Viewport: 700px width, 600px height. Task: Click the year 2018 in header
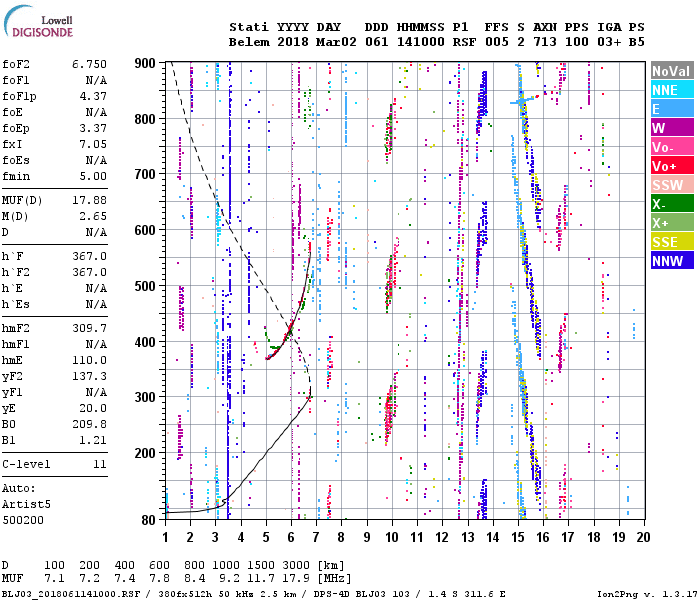(292, 42)
